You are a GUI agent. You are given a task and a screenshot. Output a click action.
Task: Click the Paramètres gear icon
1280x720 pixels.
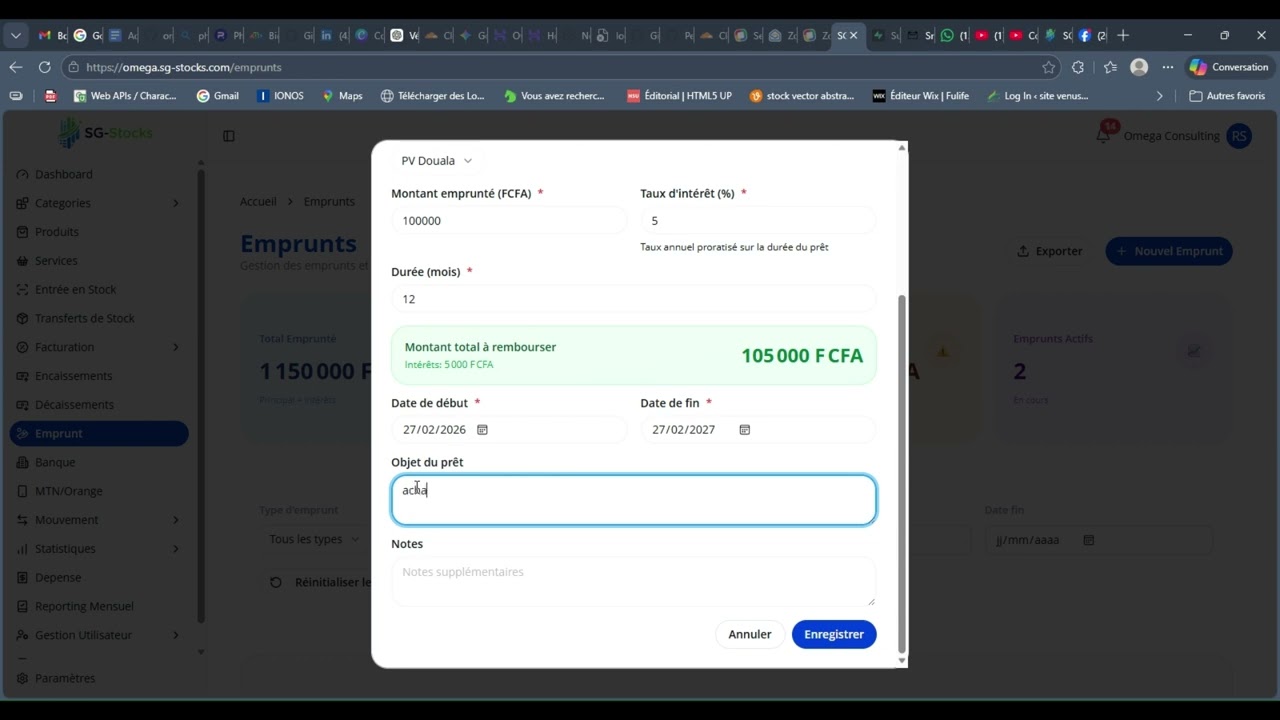(x=22, y=678)
